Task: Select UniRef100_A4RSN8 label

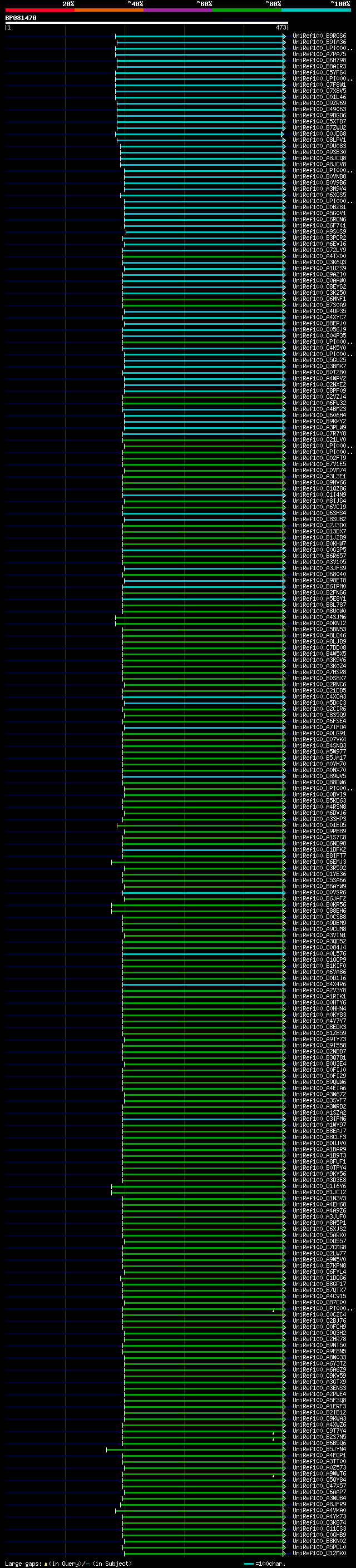Action: pos(319,807)
